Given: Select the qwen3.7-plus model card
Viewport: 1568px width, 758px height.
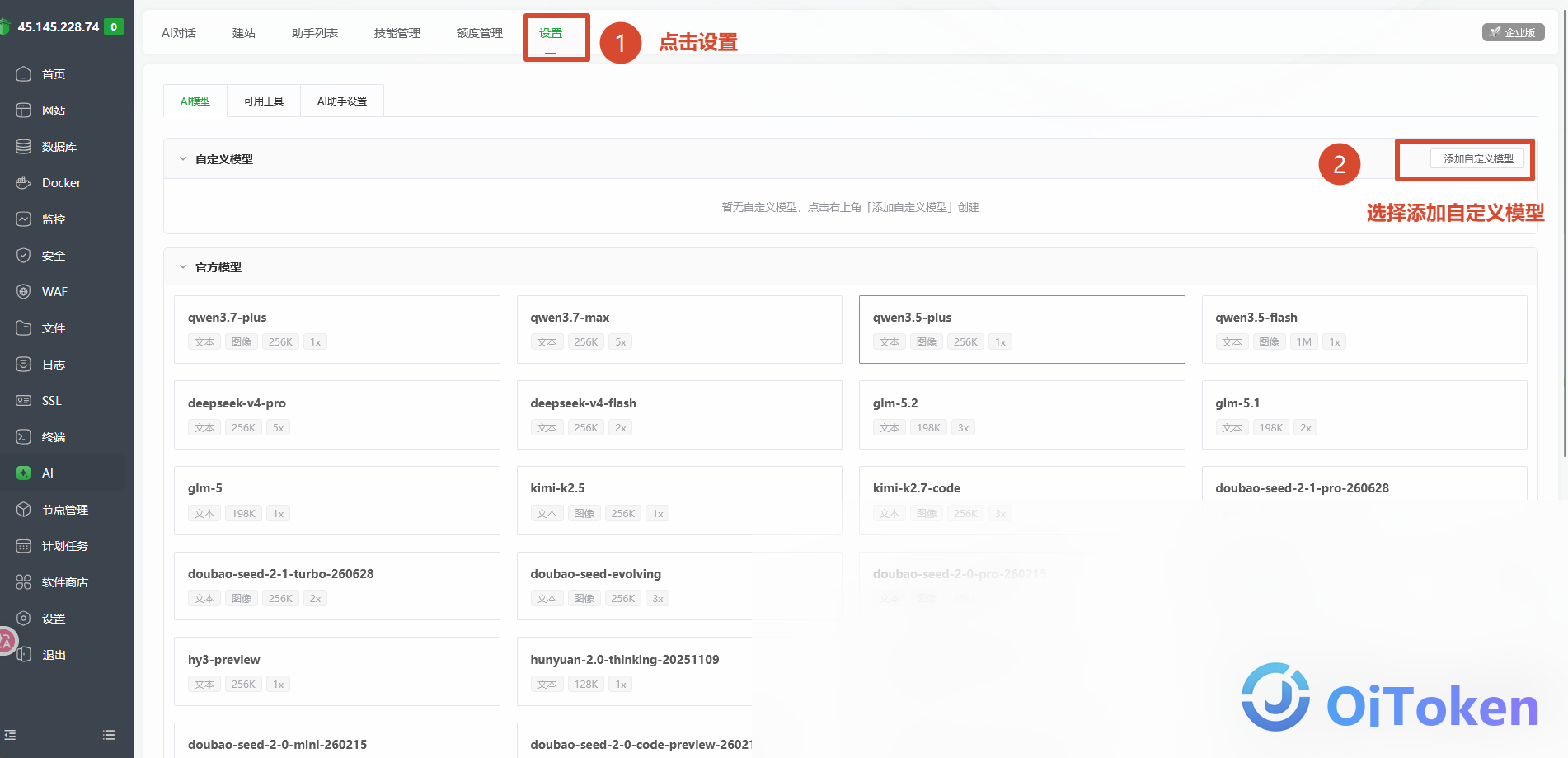Looking at the screenshot, I should (337, 329).
